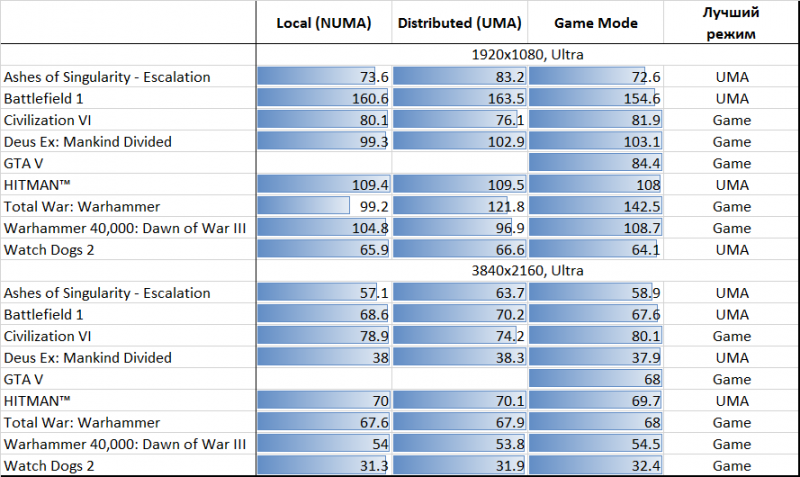
Task: Select the cell with value 67.6 under Game Mode
Action: (x=595, y=314)
